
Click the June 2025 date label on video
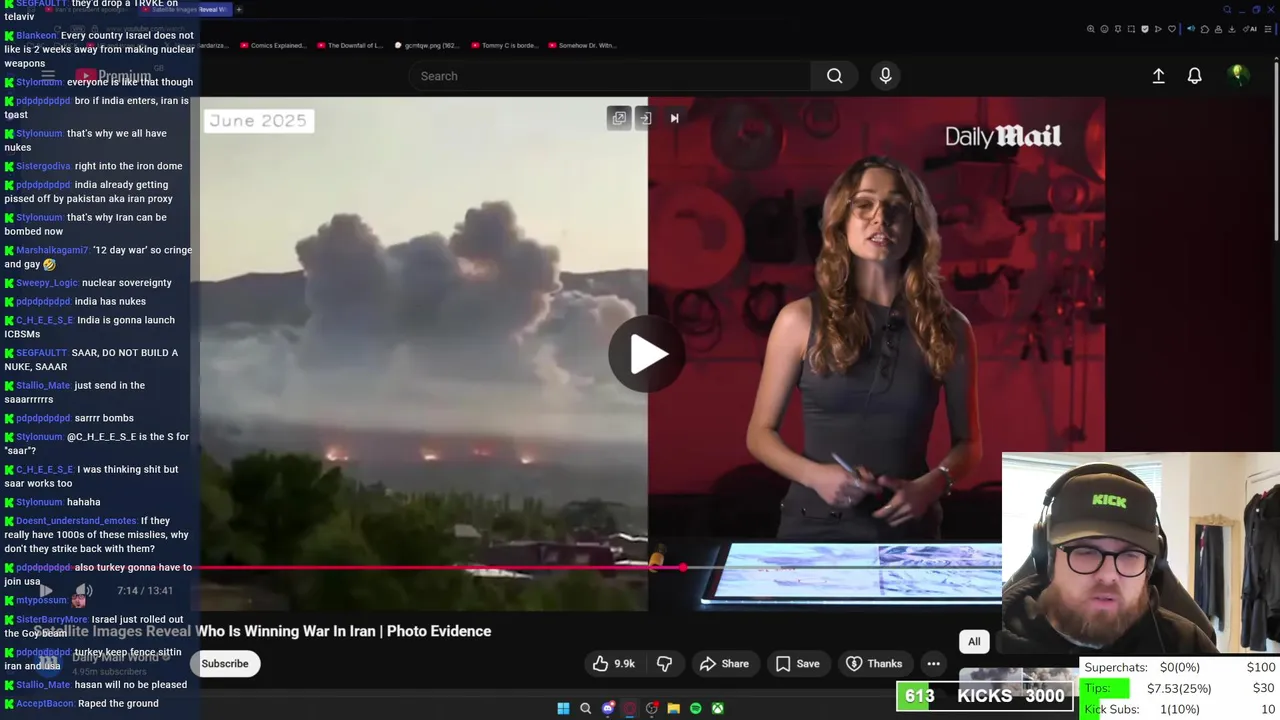258,120
